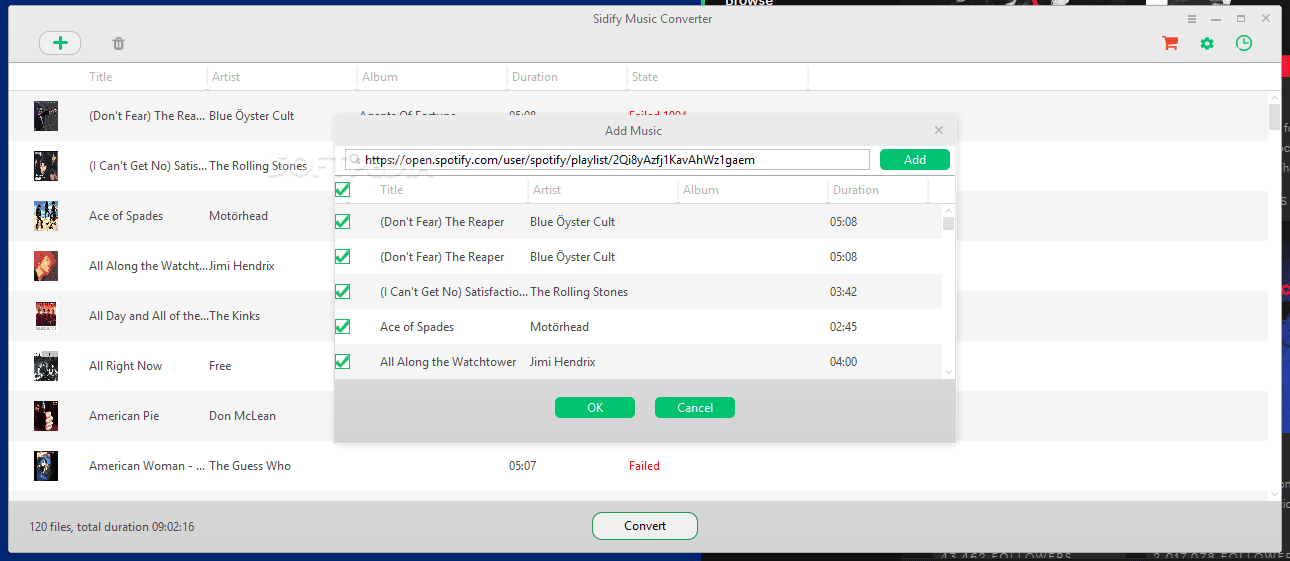The width and height of the screenshot is (1290, 561).
Task: Click Cancel in Add Music dialog
Action: [695, 407]
